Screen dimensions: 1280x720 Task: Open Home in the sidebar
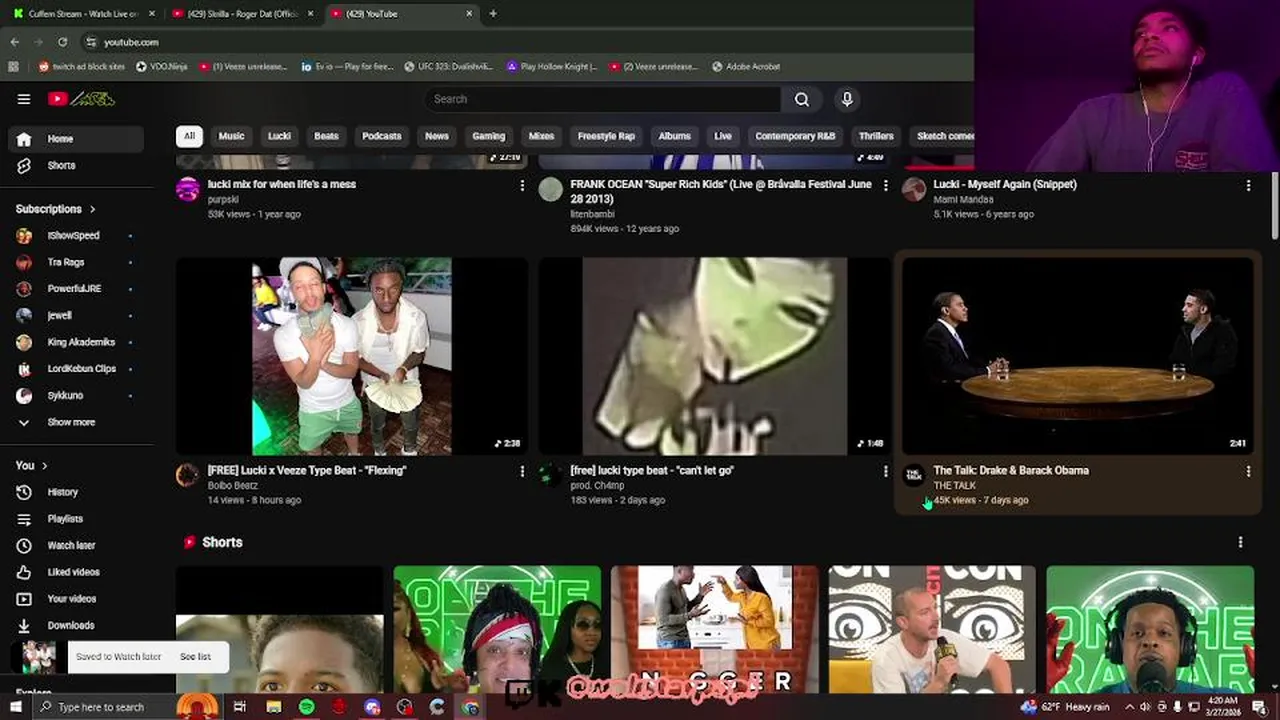coord(76,139)
